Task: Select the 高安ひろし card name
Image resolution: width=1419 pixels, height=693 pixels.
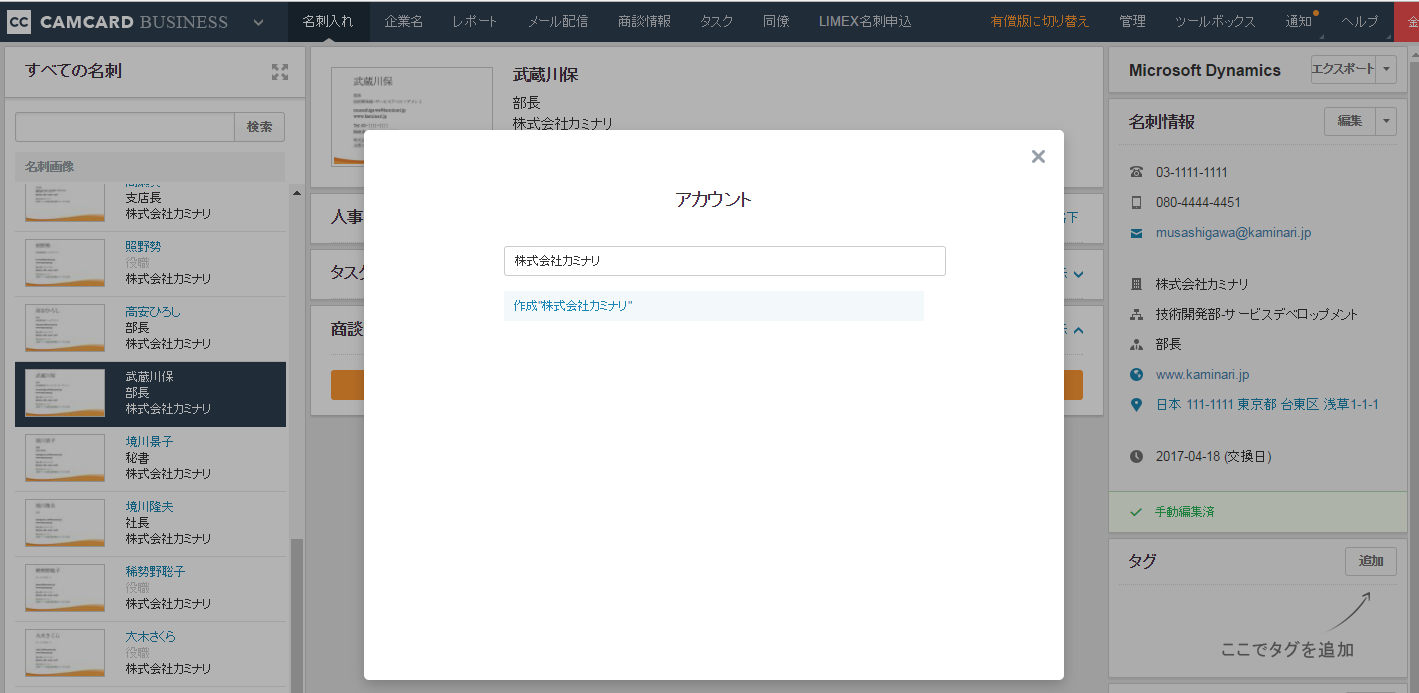Action: pyautogui.click(x=153, y=312)
